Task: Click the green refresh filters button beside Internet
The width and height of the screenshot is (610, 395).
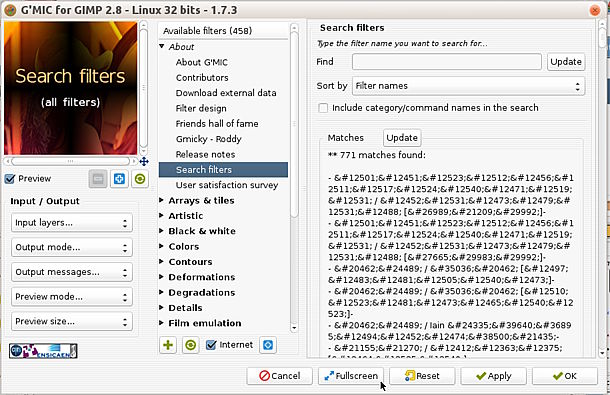Action: click(x=190, y=345)
